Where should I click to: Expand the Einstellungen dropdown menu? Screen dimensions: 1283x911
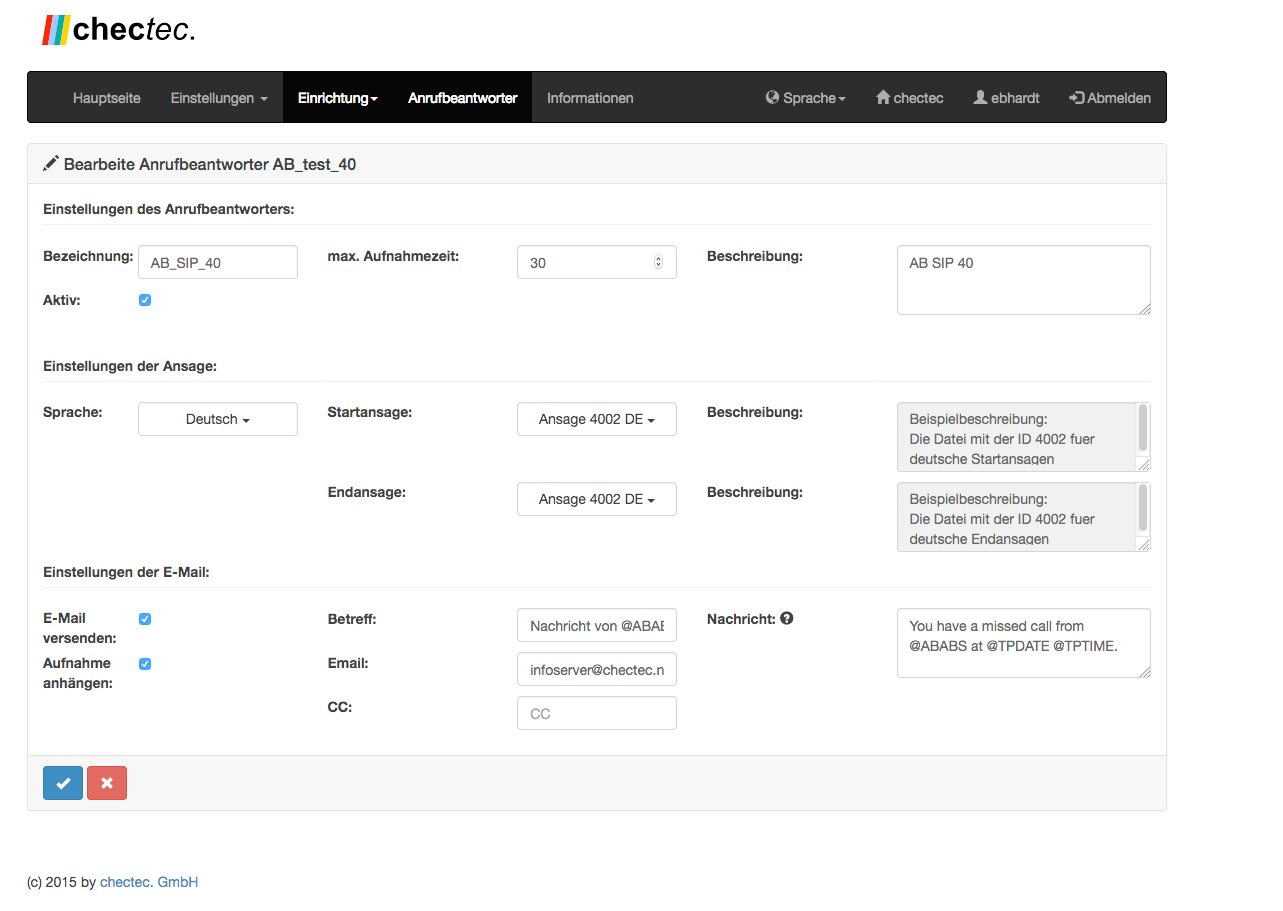pyautogui.click(x=219, y=98)
